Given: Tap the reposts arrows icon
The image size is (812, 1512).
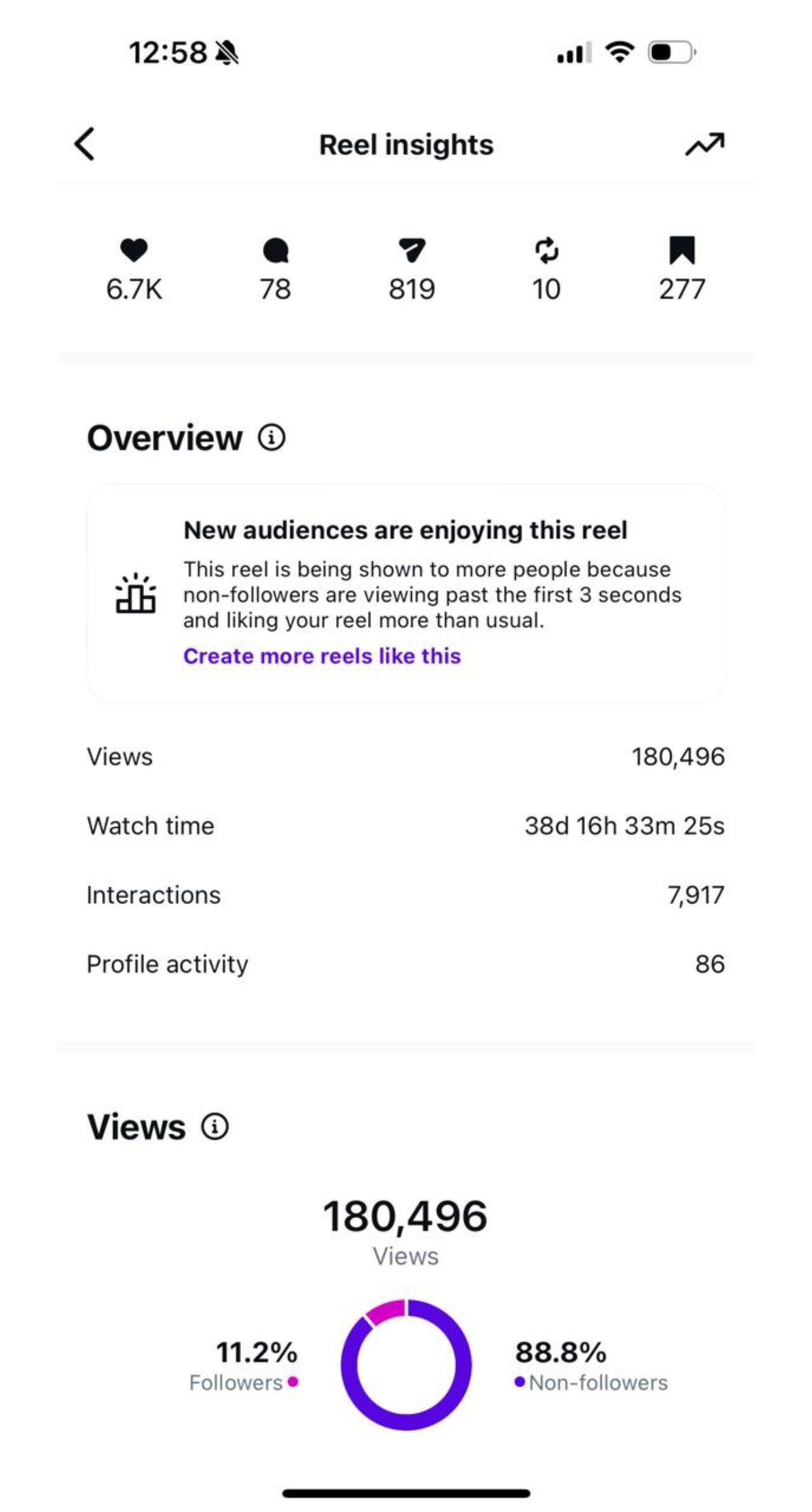Looking at the screenshot, I should pos(546,250).
